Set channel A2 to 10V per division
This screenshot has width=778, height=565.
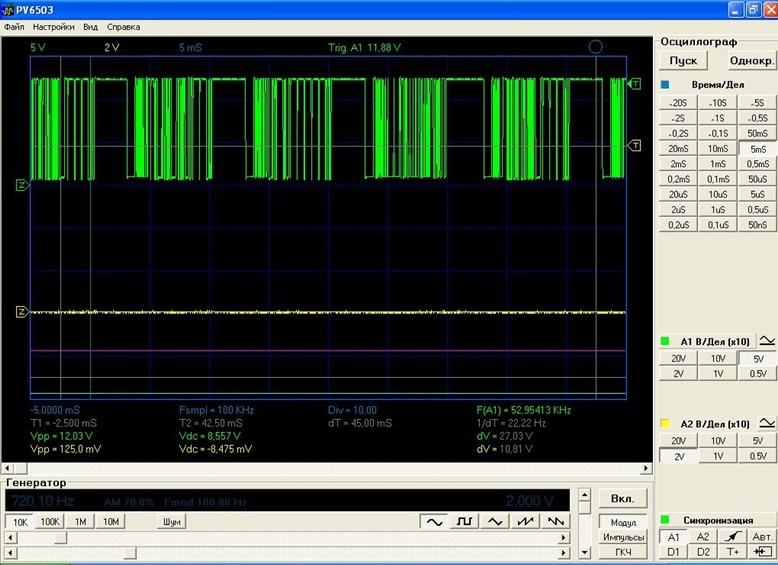click(718, 440)
